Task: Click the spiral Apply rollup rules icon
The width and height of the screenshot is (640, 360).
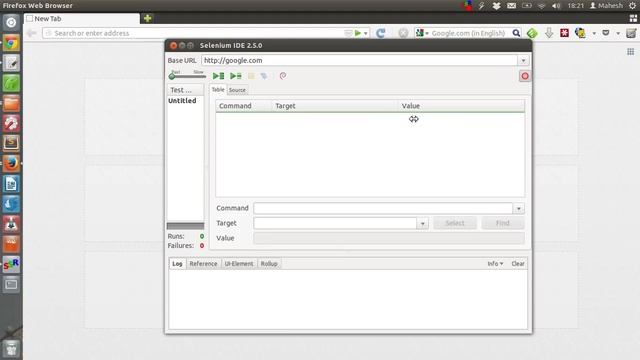Action: click(282, 76)
